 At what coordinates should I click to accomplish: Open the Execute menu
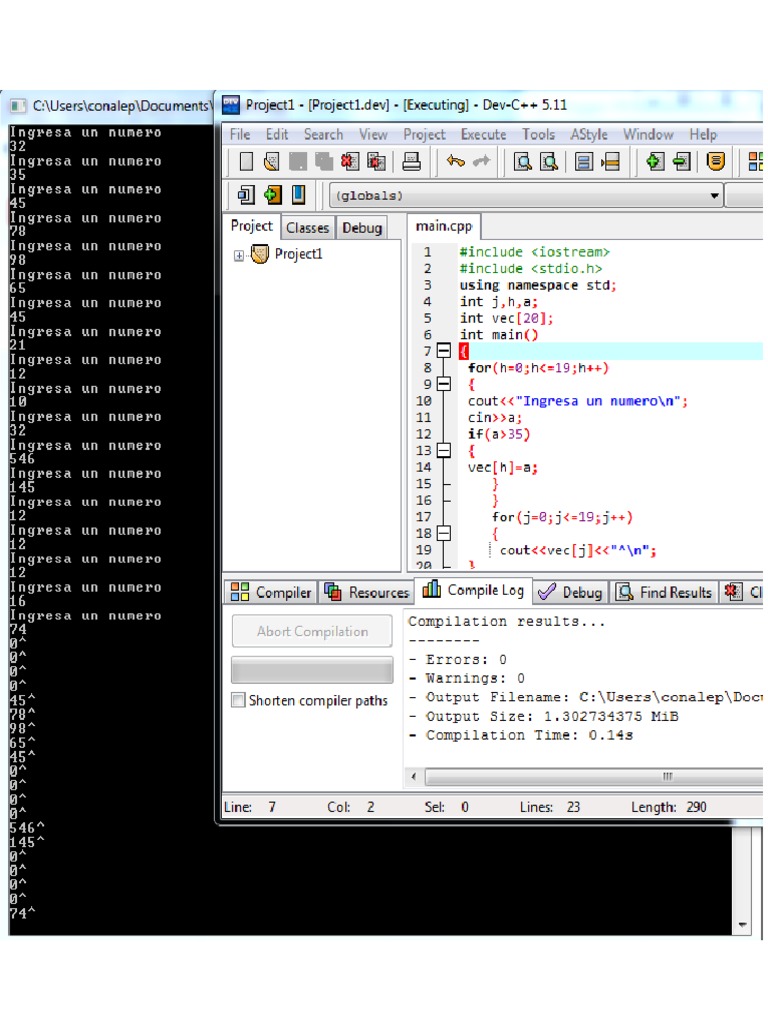pos(483,134)
